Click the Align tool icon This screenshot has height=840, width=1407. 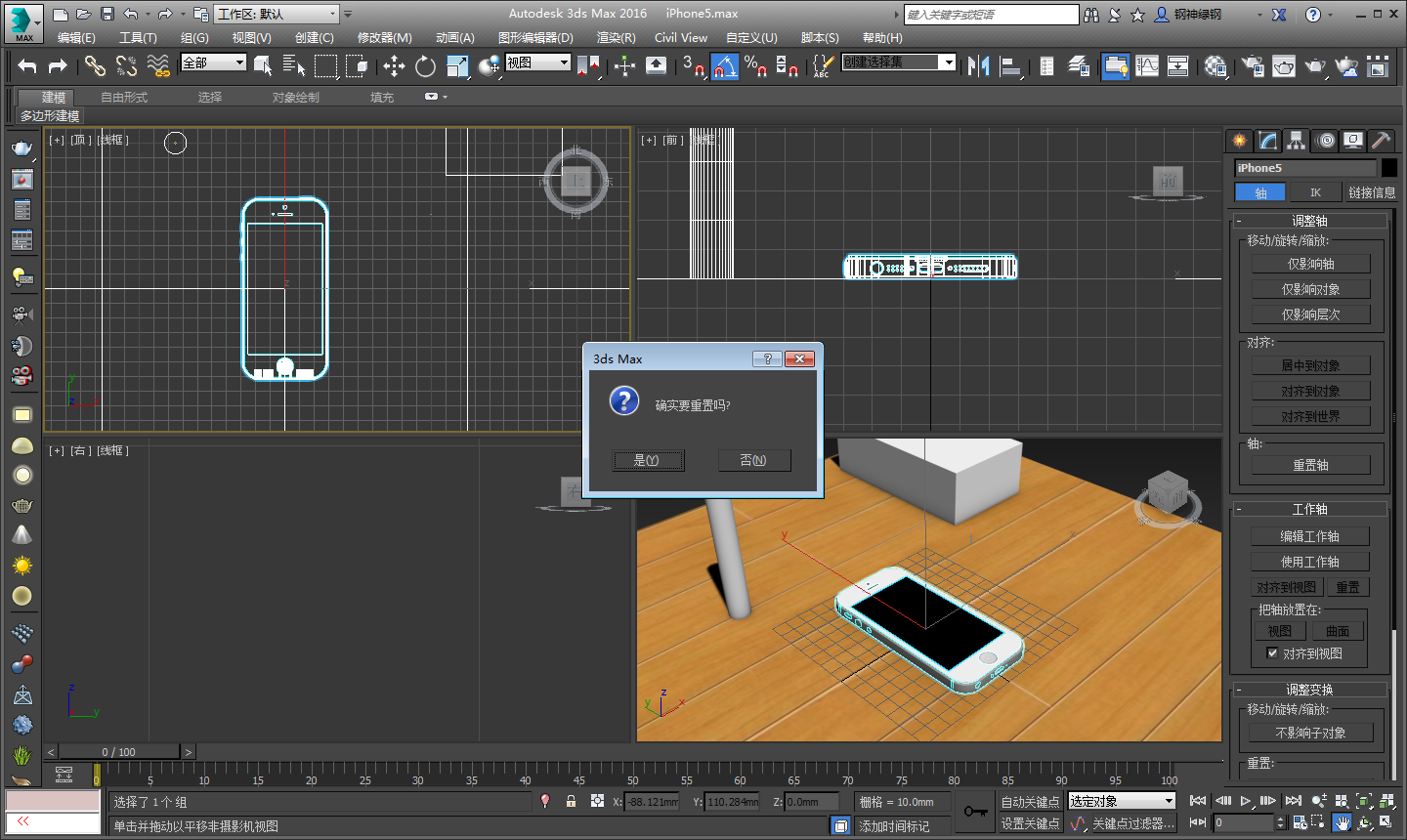[x=1010, y=65]
